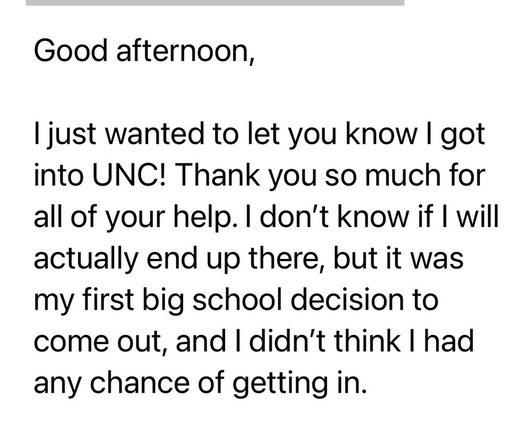Click the word "there," in the message
Viewport: 531px width, 442px height.
(287, 258)
